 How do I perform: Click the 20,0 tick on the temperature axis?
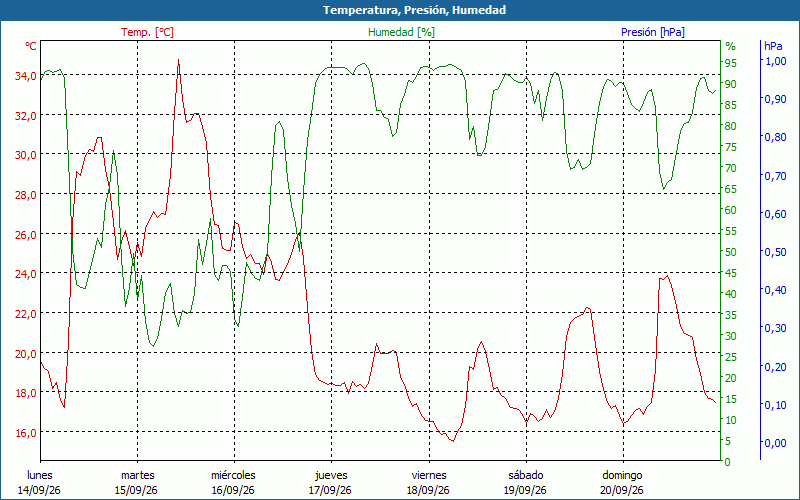click(x=26, y=354)
